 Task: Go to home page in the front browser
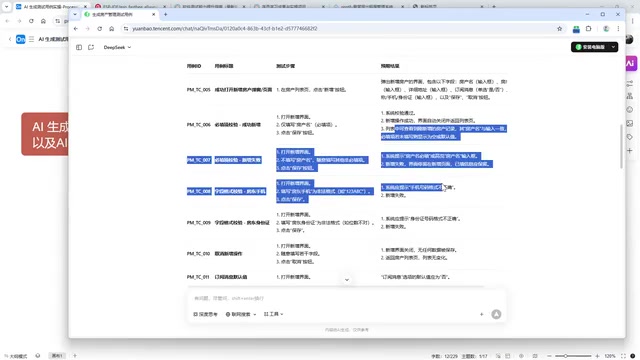pyautogui.click(x=111, y=29)
